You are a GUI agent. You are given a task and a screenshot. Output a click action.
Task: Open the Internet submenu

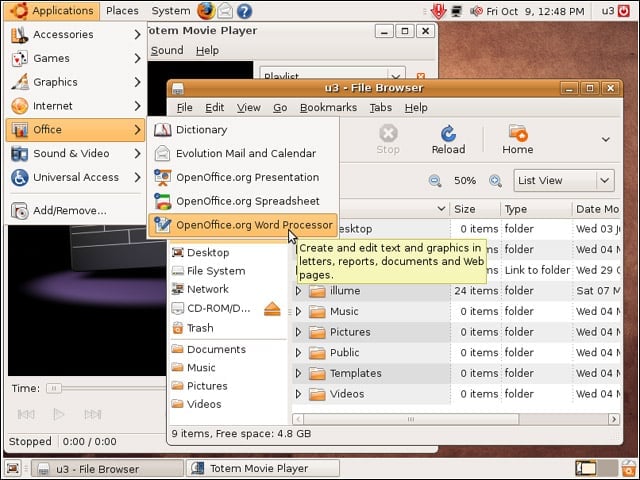pos(76,106)
